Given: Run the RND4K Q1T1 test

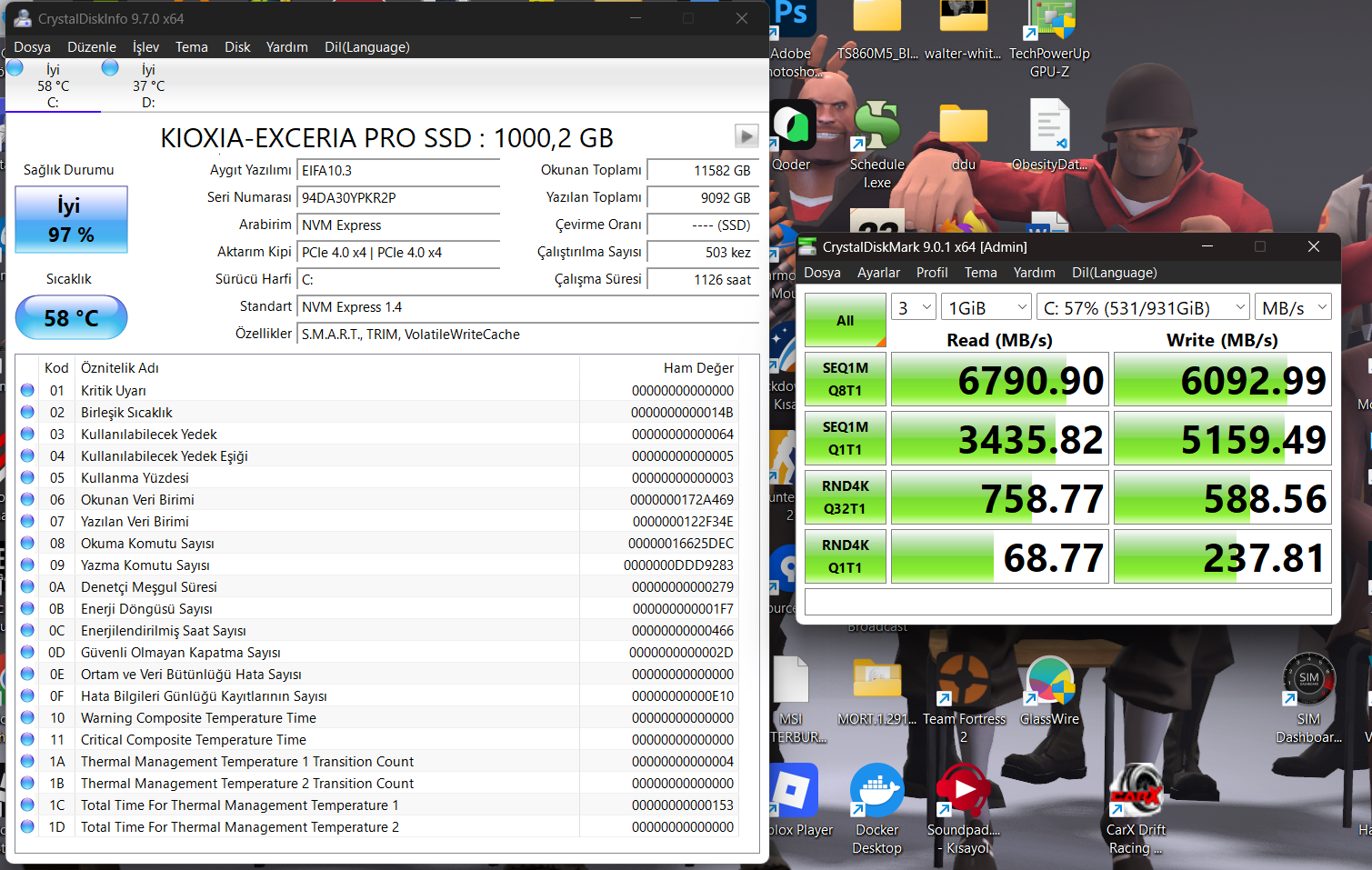Looking at the screenshot, I should pyautogui.click(x=846, y=556).
